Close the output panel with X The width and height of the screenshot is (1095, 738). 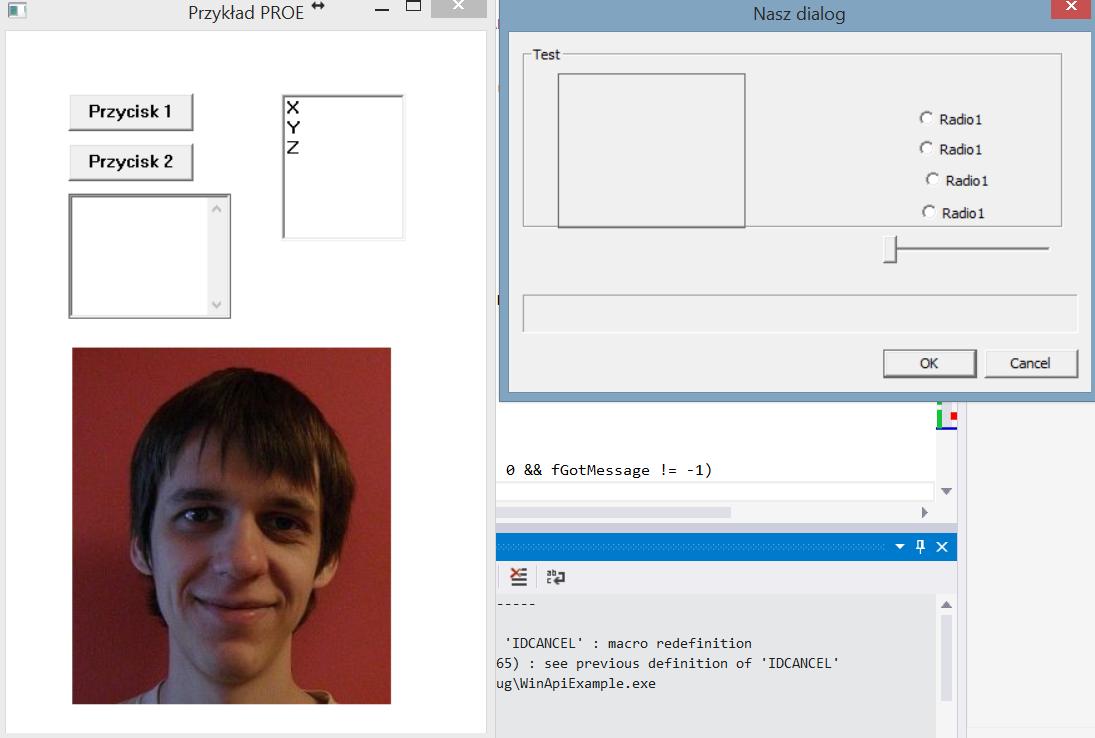pos(942,547)
